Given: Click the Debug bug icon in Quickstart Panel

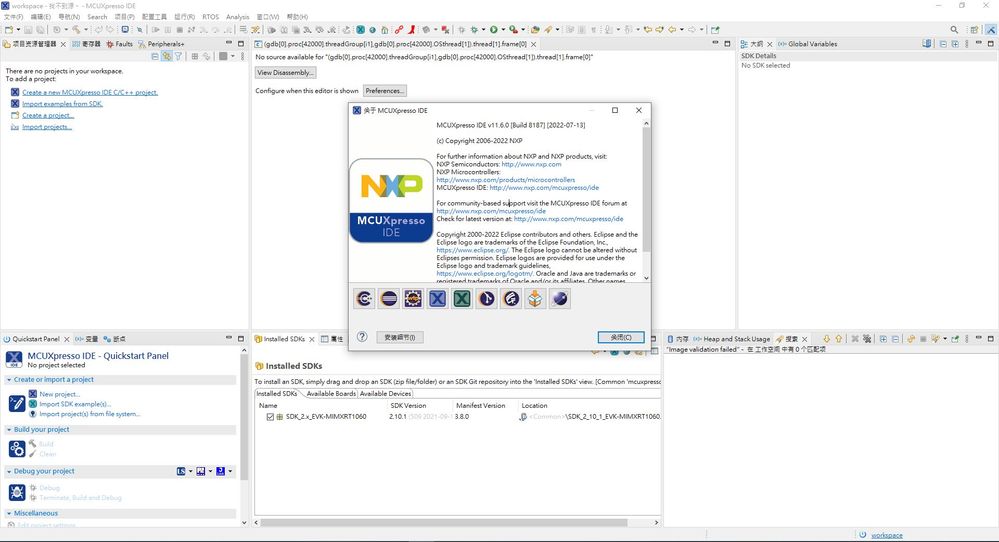Looking at the screenshot, I should tap(17, 493).
